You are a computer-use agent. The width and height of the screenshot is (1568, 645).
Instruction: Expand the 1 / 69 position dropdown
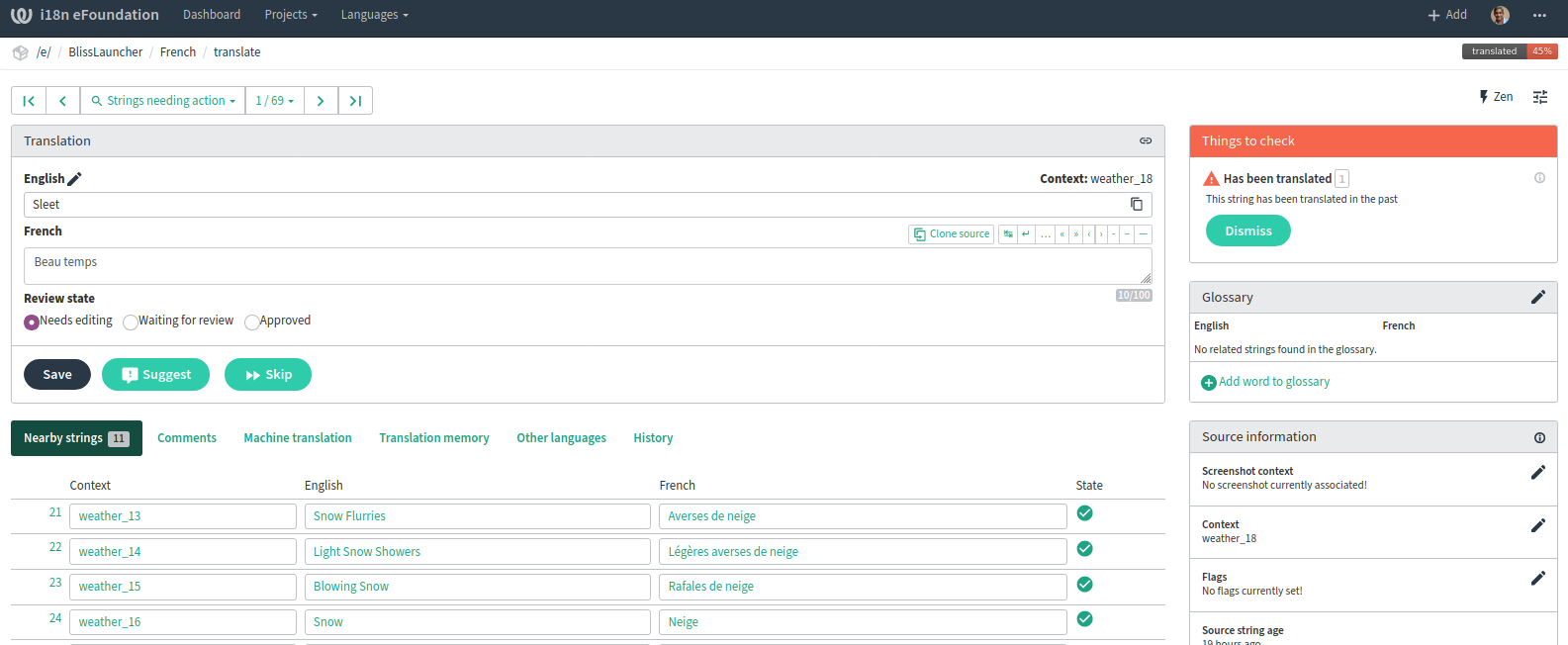pyautogui.click(x=274, y=101)
